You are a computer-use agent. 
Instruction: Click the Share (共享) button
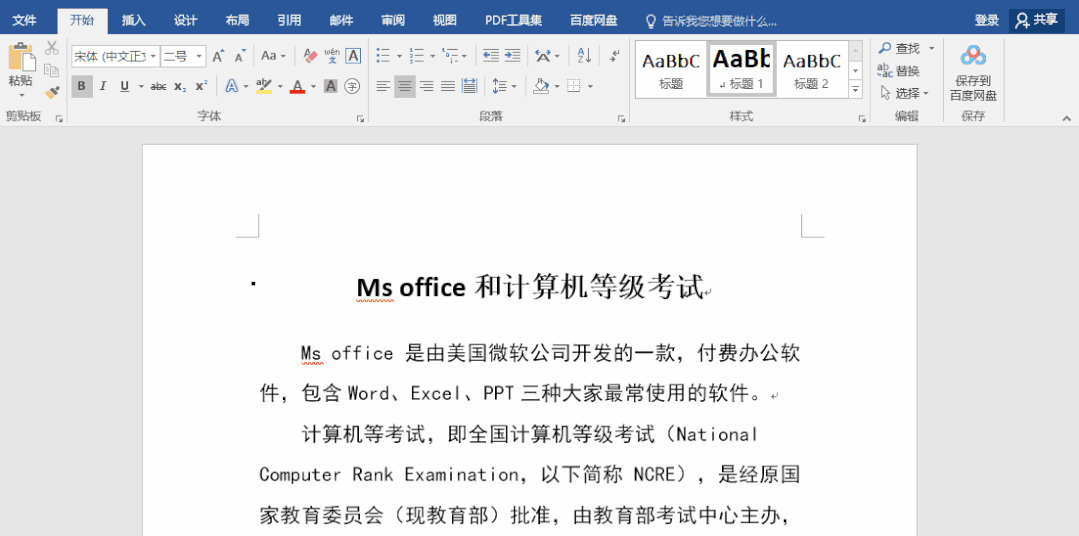(1037, 21)
